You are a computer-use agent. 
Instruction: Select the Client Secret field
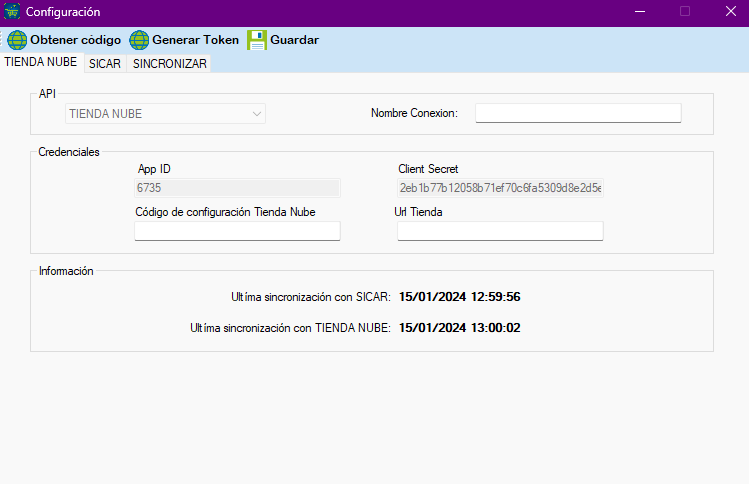coord(500,187)
